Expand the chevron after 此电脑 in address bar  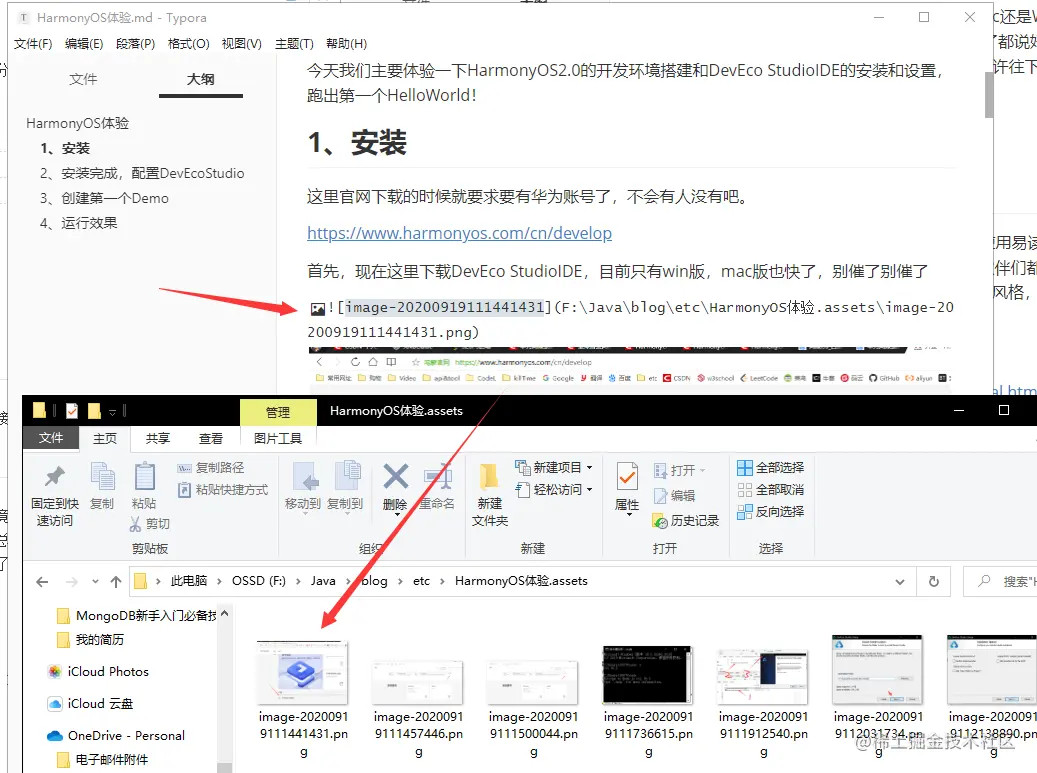click(220, 581)
